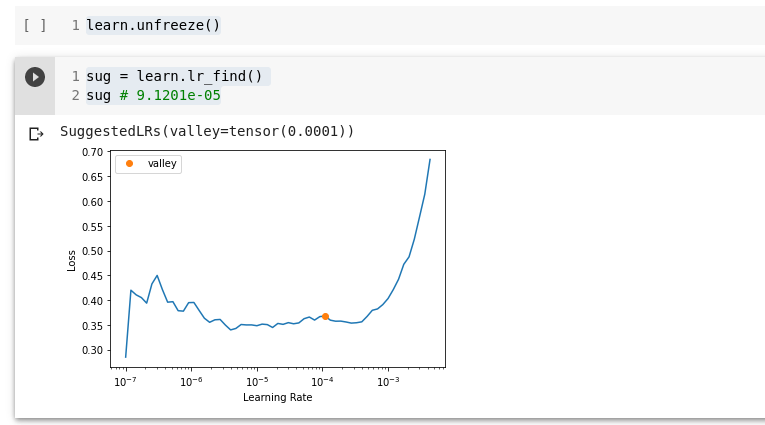765x425 pixels.
Task: Click line number 1 of unfreeze cell
Action: pyautogui.click(x=75, y=25)
